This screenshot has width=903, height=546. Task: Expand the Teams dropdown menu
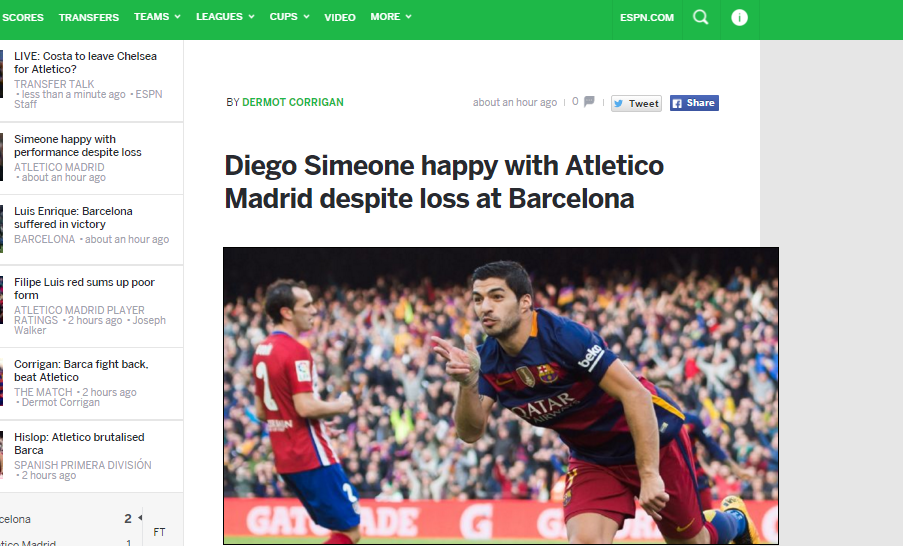point(157,17)
